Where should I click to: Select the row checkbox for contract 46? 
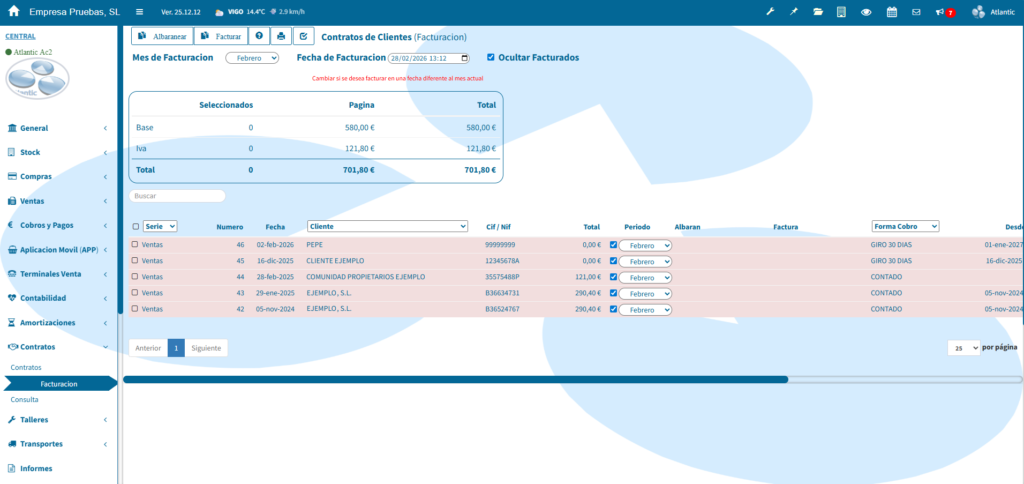[x=135, y=244]
